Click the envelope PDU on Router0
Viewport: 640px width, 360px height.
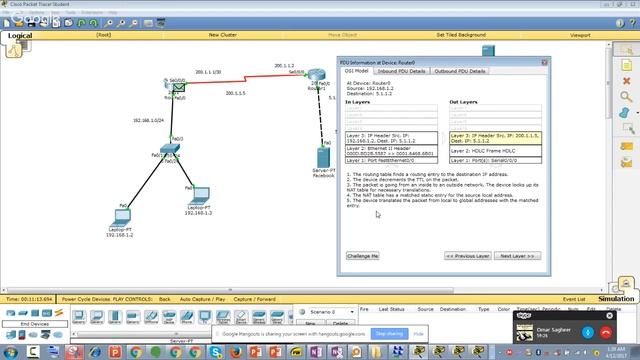pos(178,87)
